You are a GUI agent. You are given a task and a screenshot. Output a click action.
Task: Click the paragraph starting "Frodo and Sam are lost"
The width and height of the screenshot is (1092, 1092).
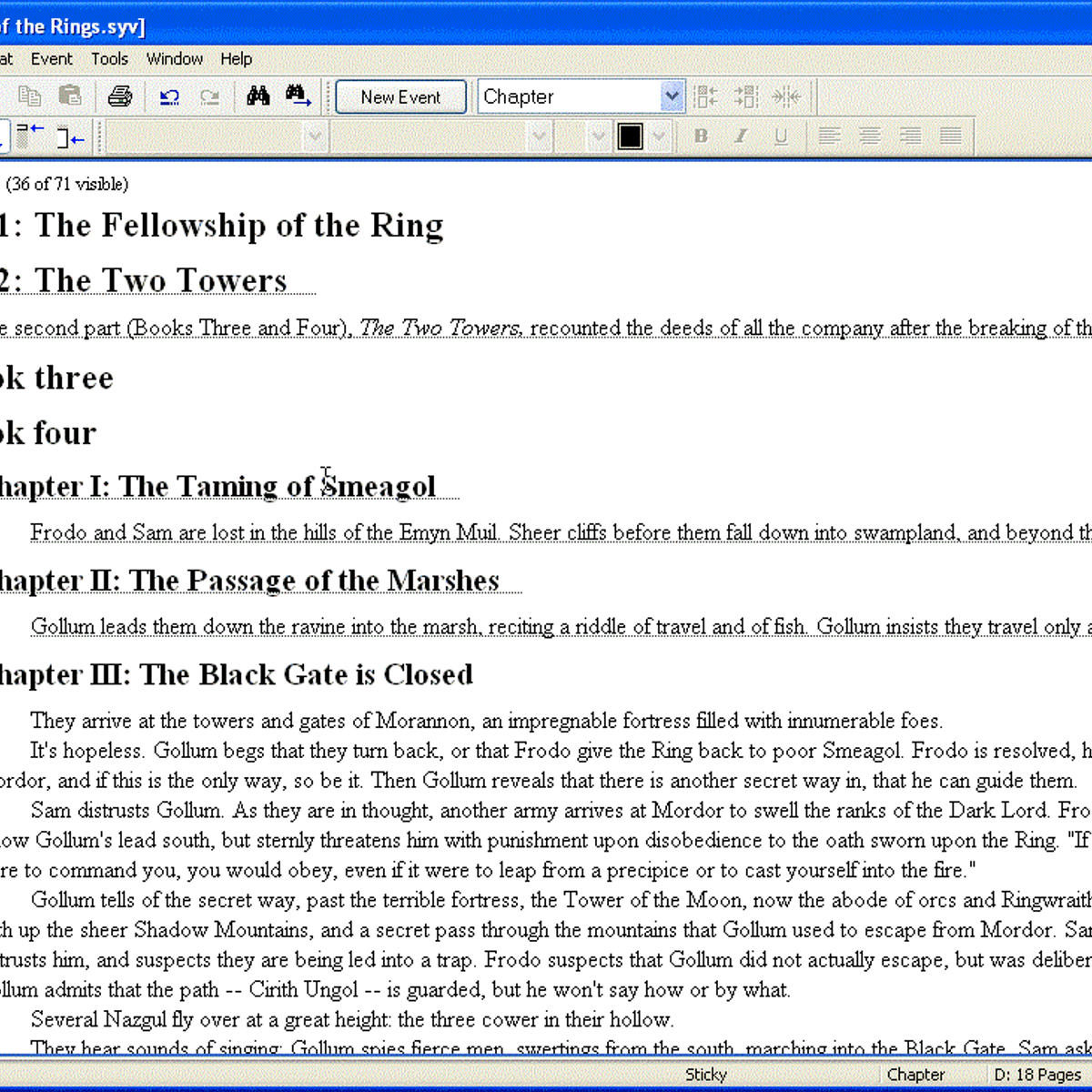[x=561, y=532]
